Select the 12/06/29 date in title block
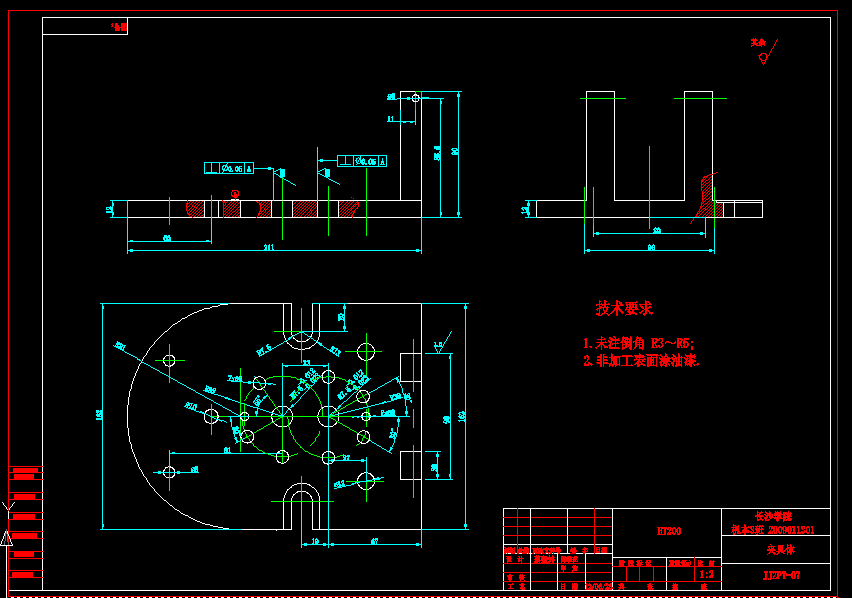852x598 pixels. click(x=599, y=587)
